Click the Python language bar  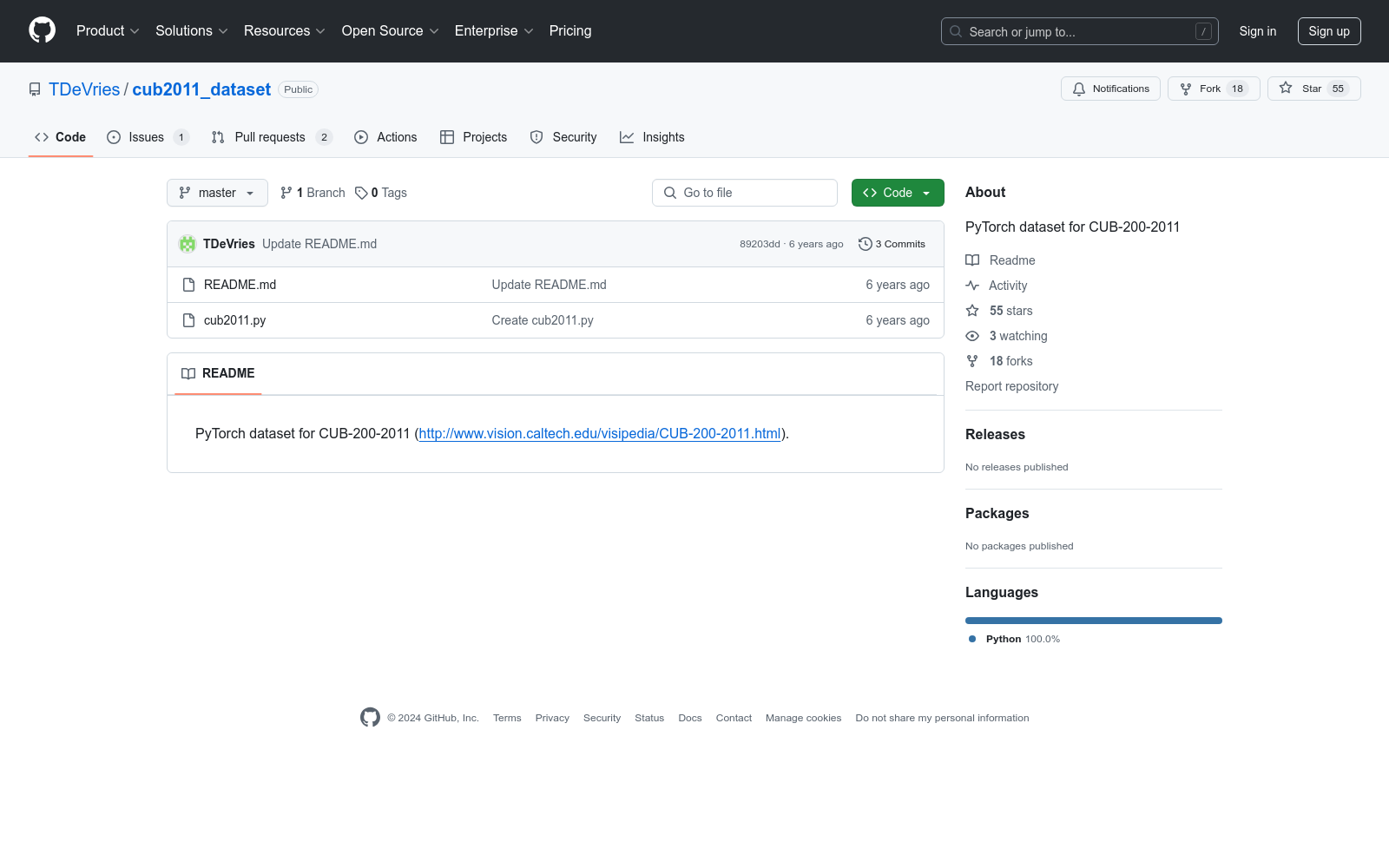1094,621
